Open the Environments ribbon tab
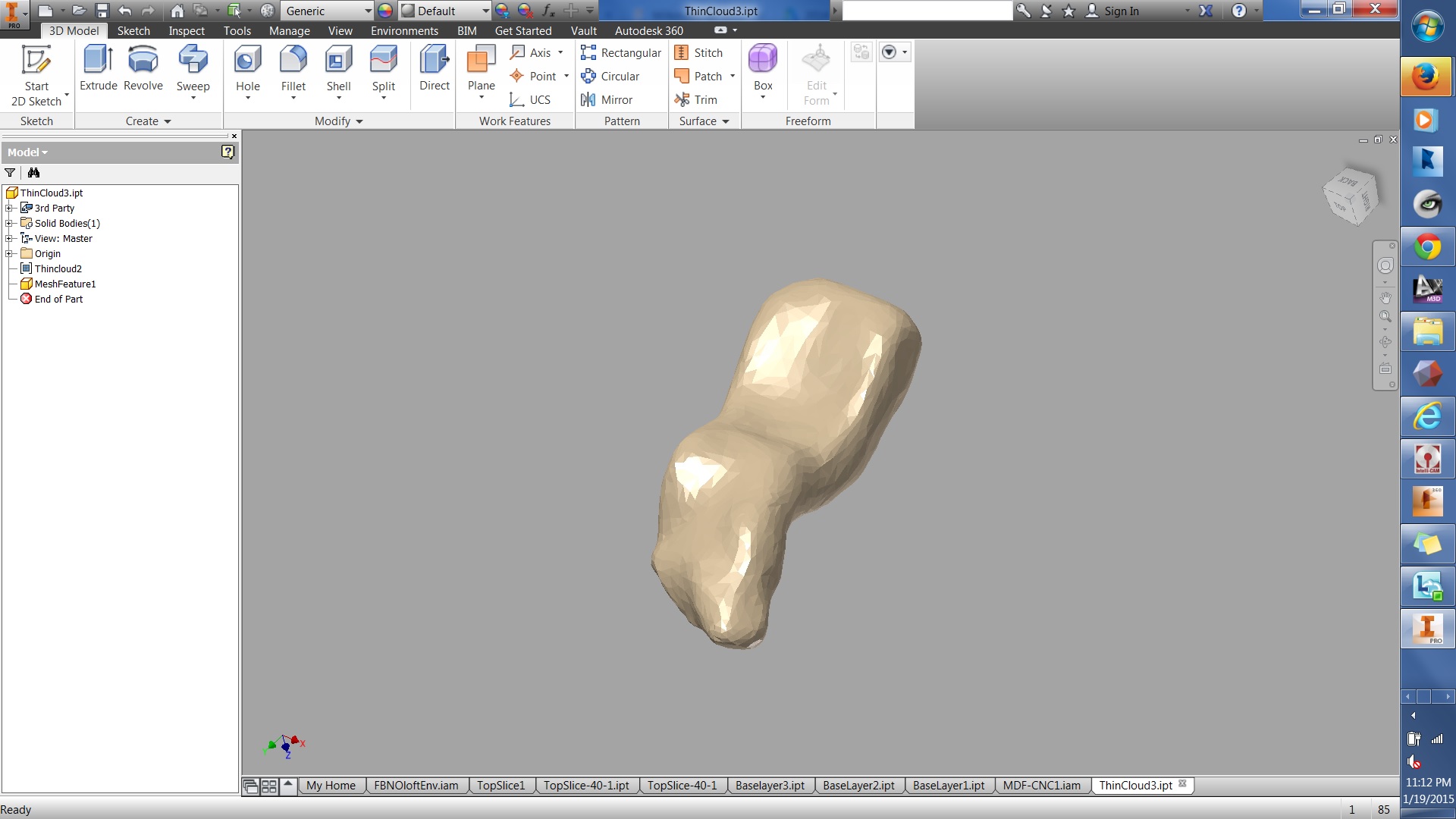Image resolution: width=1456 pixels, height=819 pixels. (404, 30)
